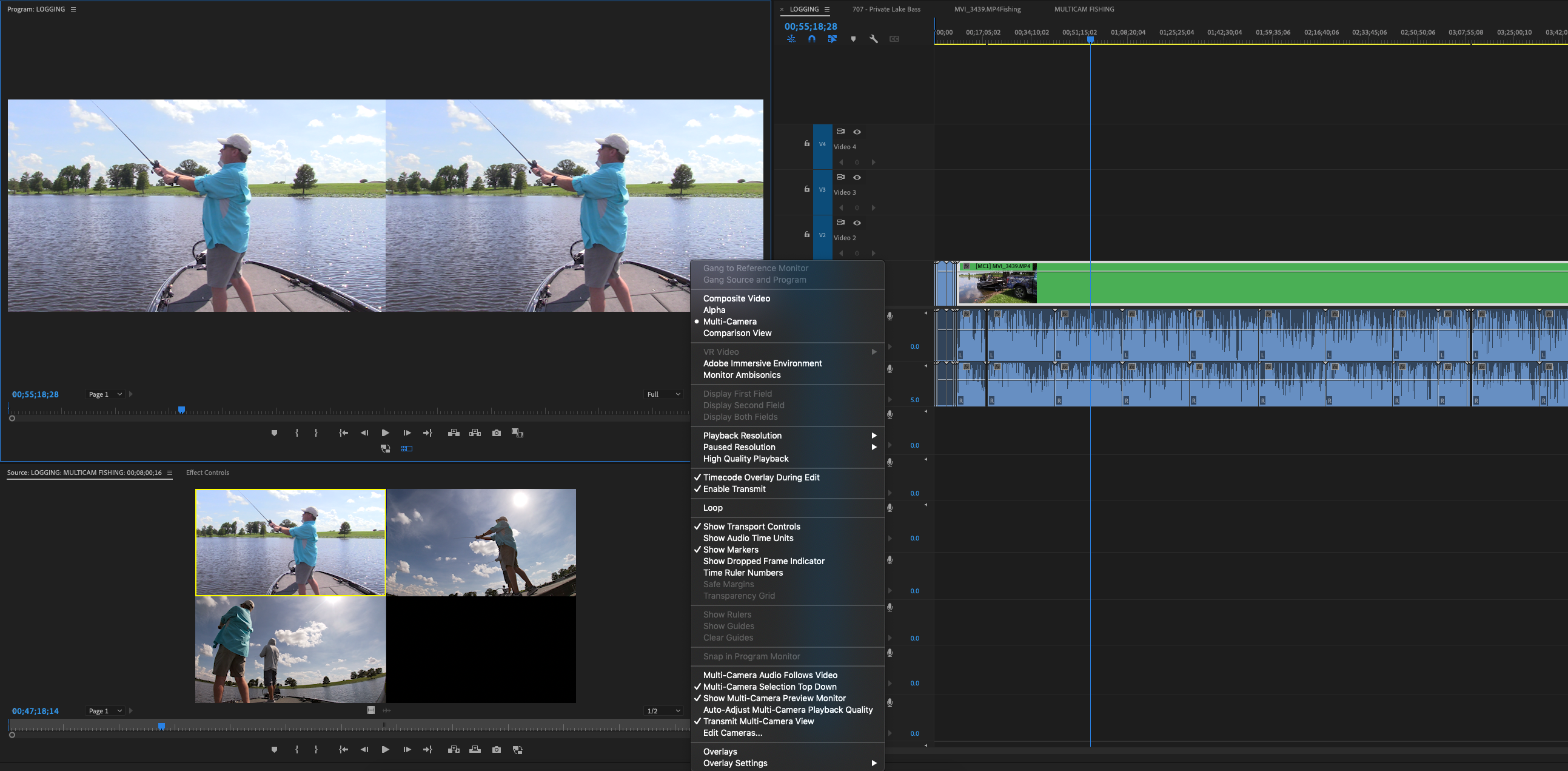Switch to the MULTICAM FISHING sequence tab
1568x771 pixels.
(x=1084, y=9)
